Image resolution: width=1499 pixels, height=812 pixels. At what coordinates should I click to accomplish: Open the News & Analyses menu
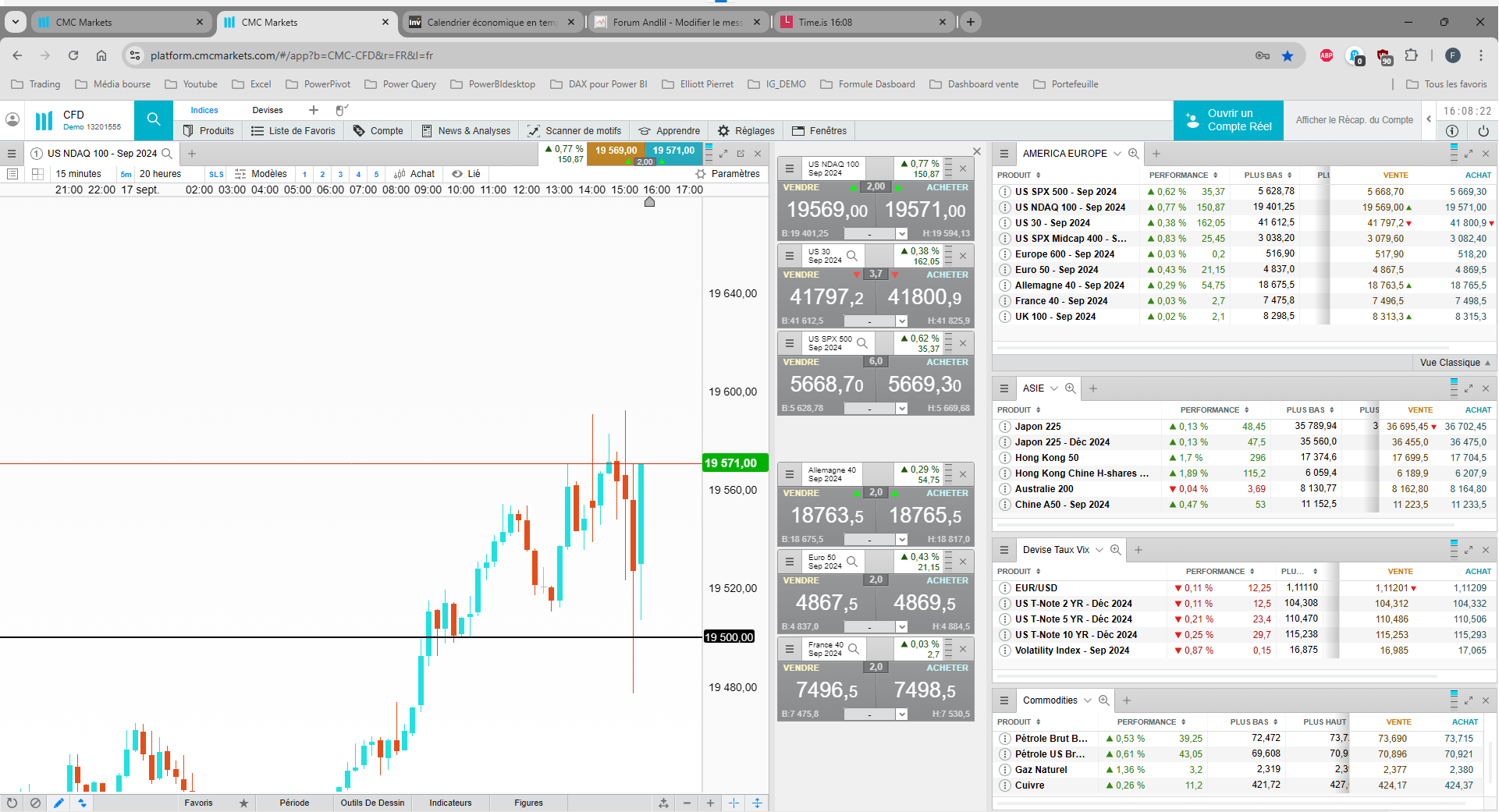(466, 131)
